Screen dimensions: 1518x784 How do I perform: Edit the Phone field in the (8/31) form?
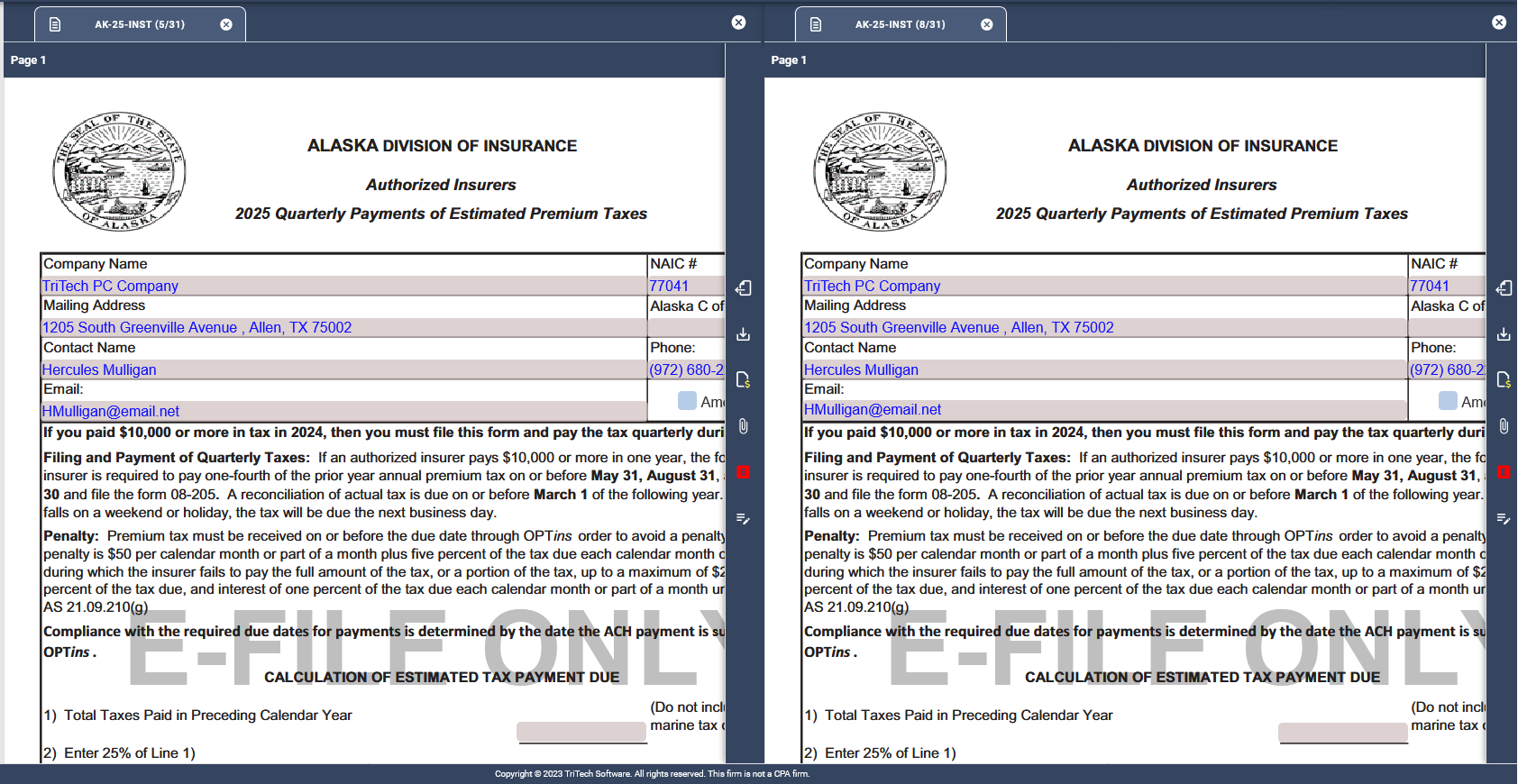1448,369
